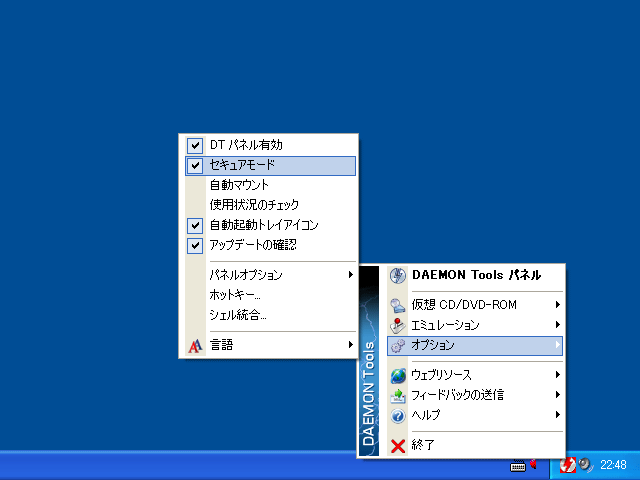640x480 pixels.
Task: Click the small red icon beside keyboard
Action: [x=533, y=463]
